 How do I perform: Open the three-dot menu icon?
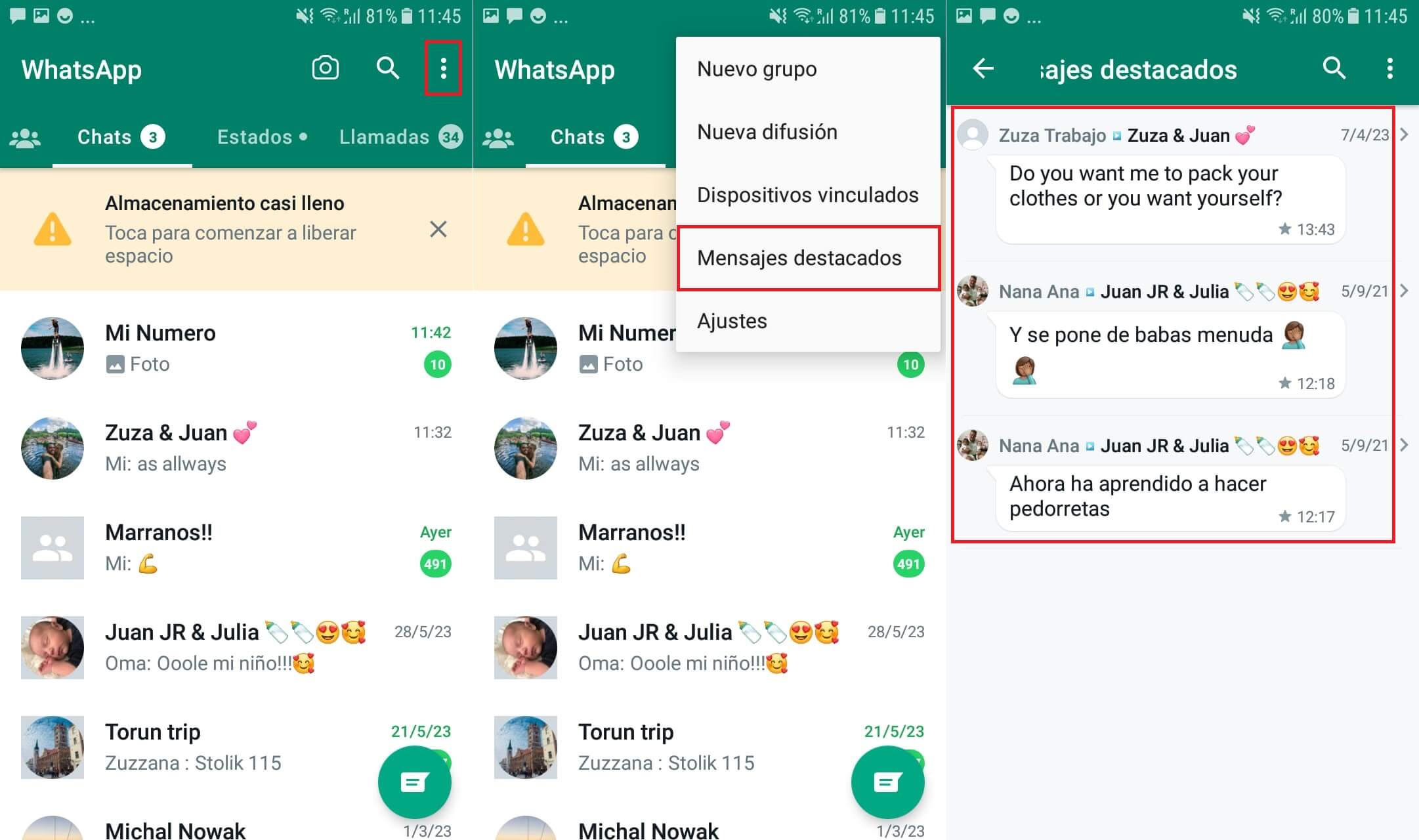444,69
